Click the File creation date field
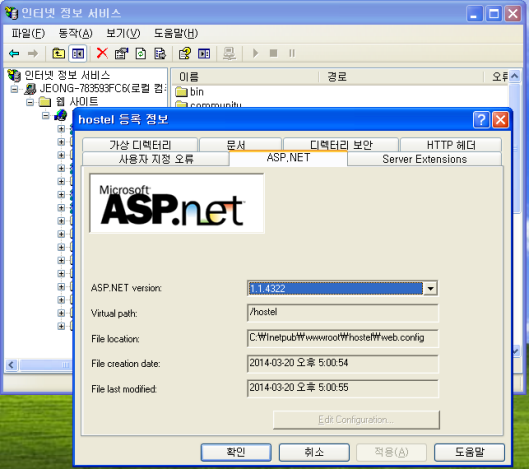This screenshot has width=529, height=469. click(343, 363)
